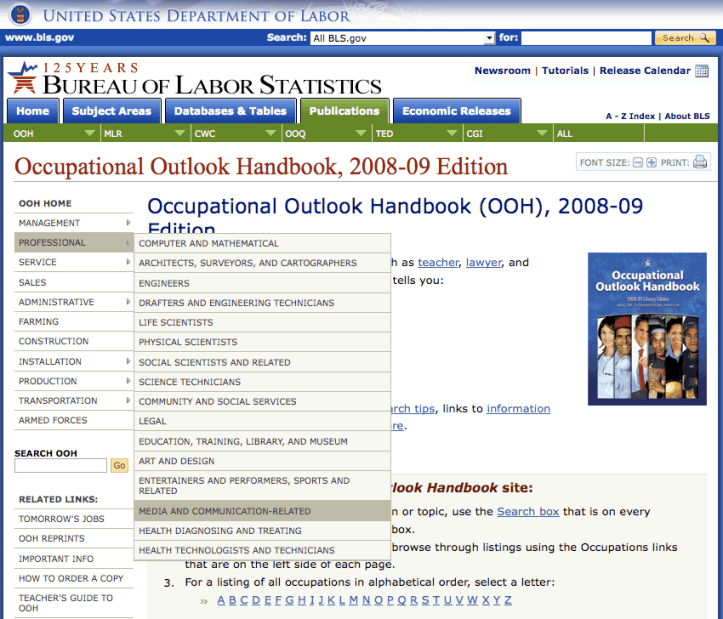Choose HEALTH DIAGNOSING AND TREATING

click(262, 530)
